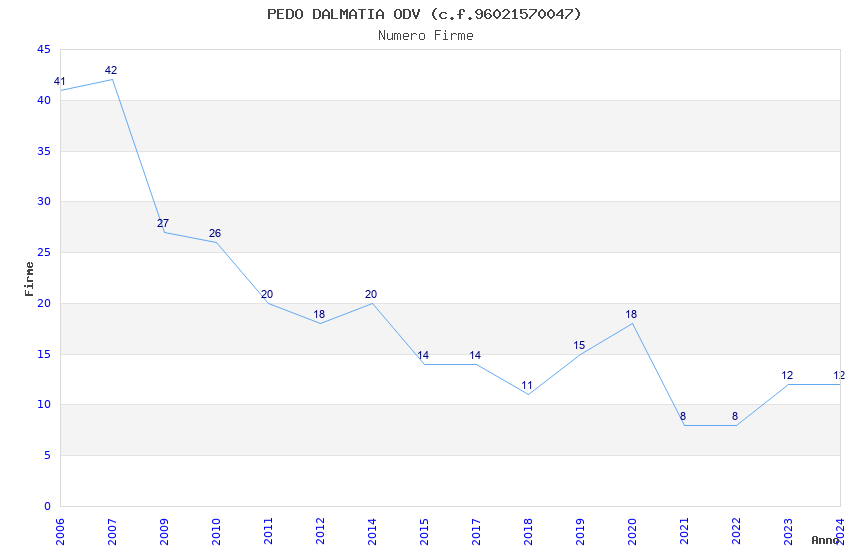
Task: Select the 2020 x-axis year label
Action: point(632,530)
